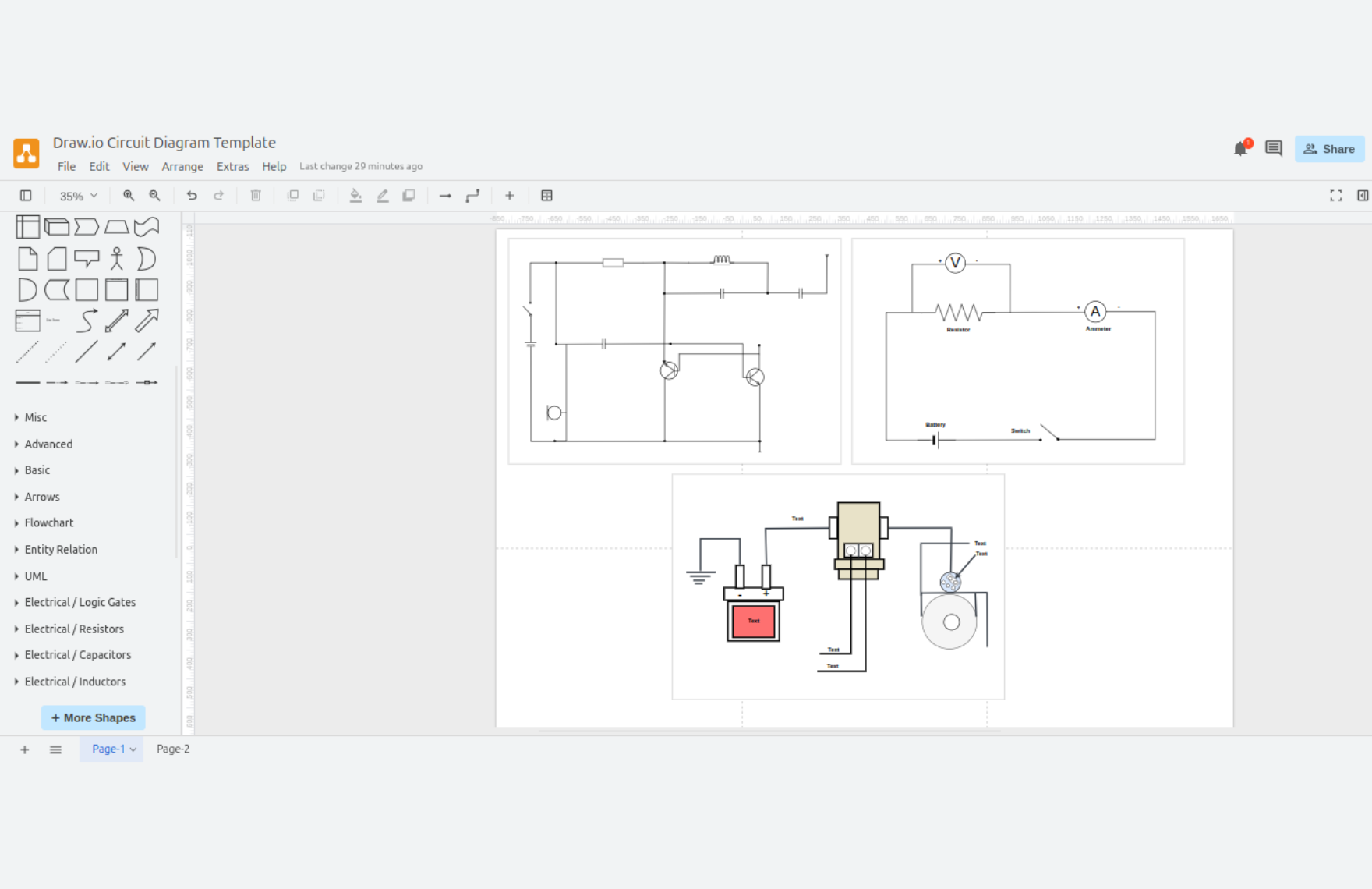Screen dimensions: 1372x889
Task: Enter fullscreen mode
Action: (x=1335, y=196)
